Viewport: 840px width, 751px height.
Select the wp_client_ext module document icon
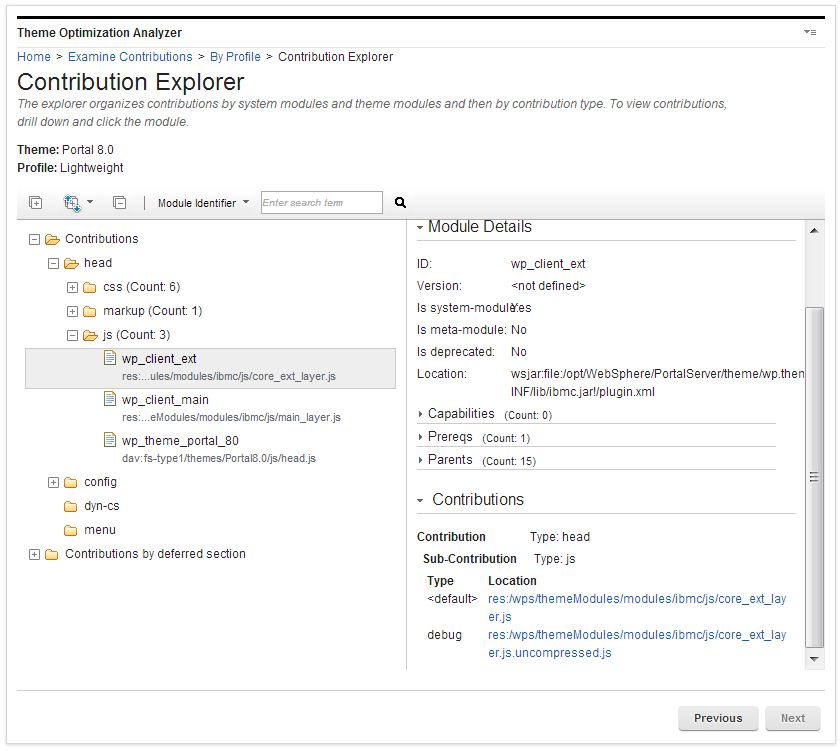110,358
